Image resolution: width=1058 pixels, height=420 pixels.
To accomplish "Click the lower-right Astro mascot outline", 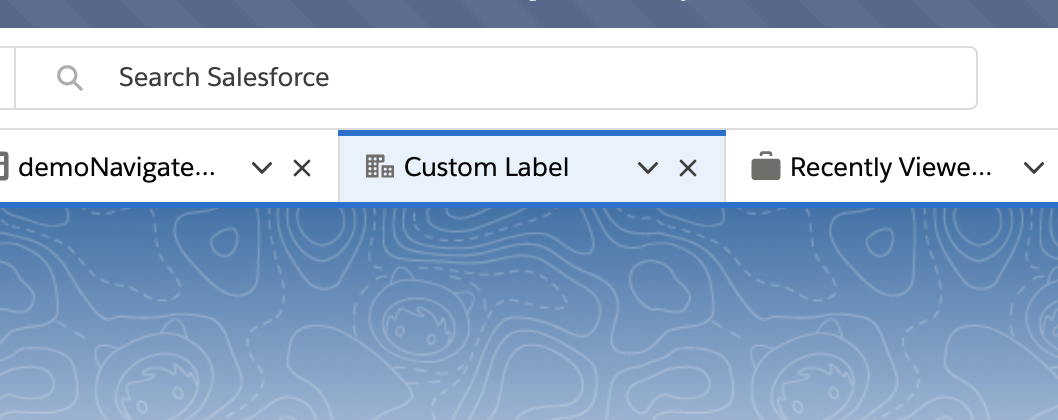I will tap(808, 373).
